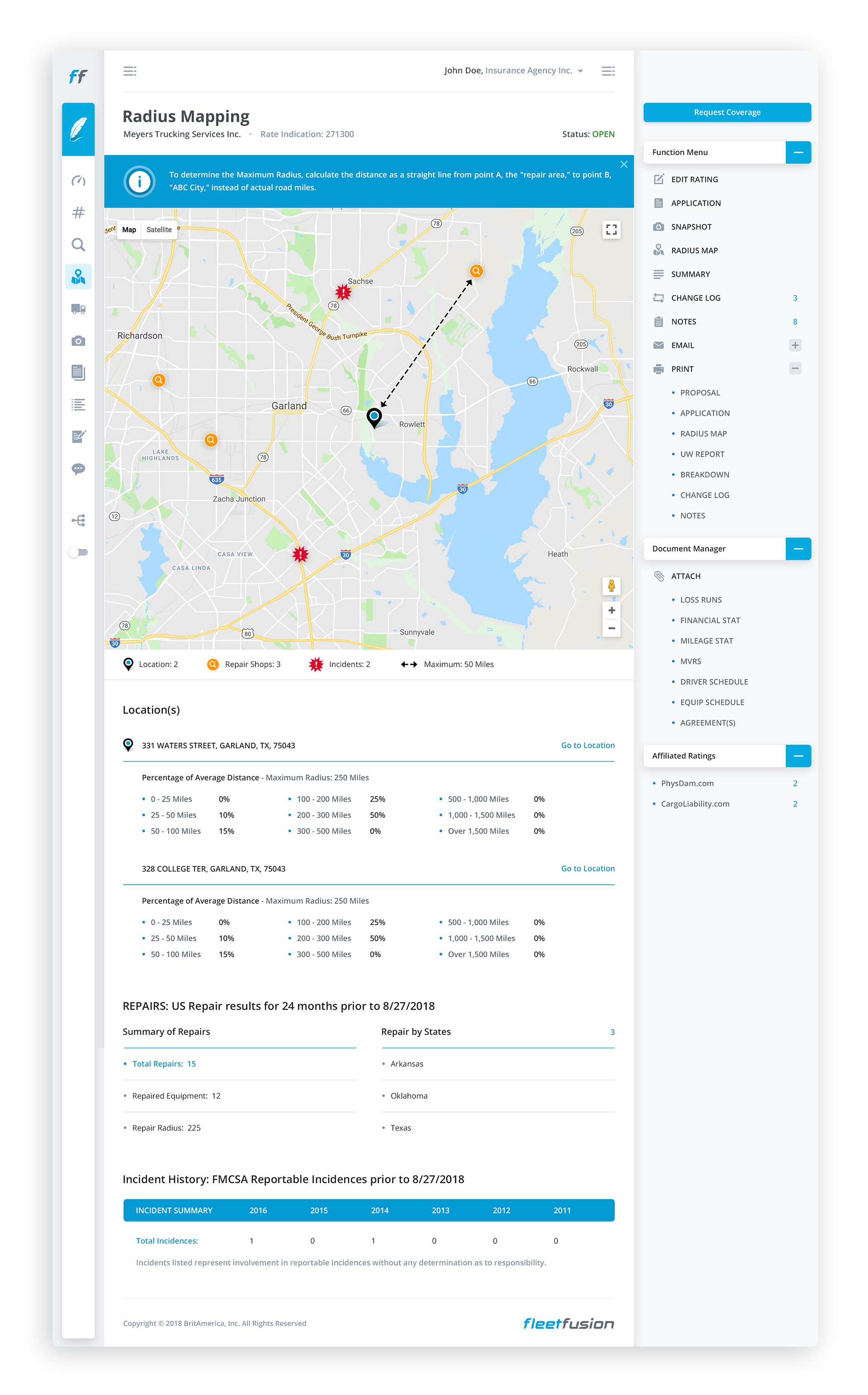Close the blue info banner

point(624,164)
